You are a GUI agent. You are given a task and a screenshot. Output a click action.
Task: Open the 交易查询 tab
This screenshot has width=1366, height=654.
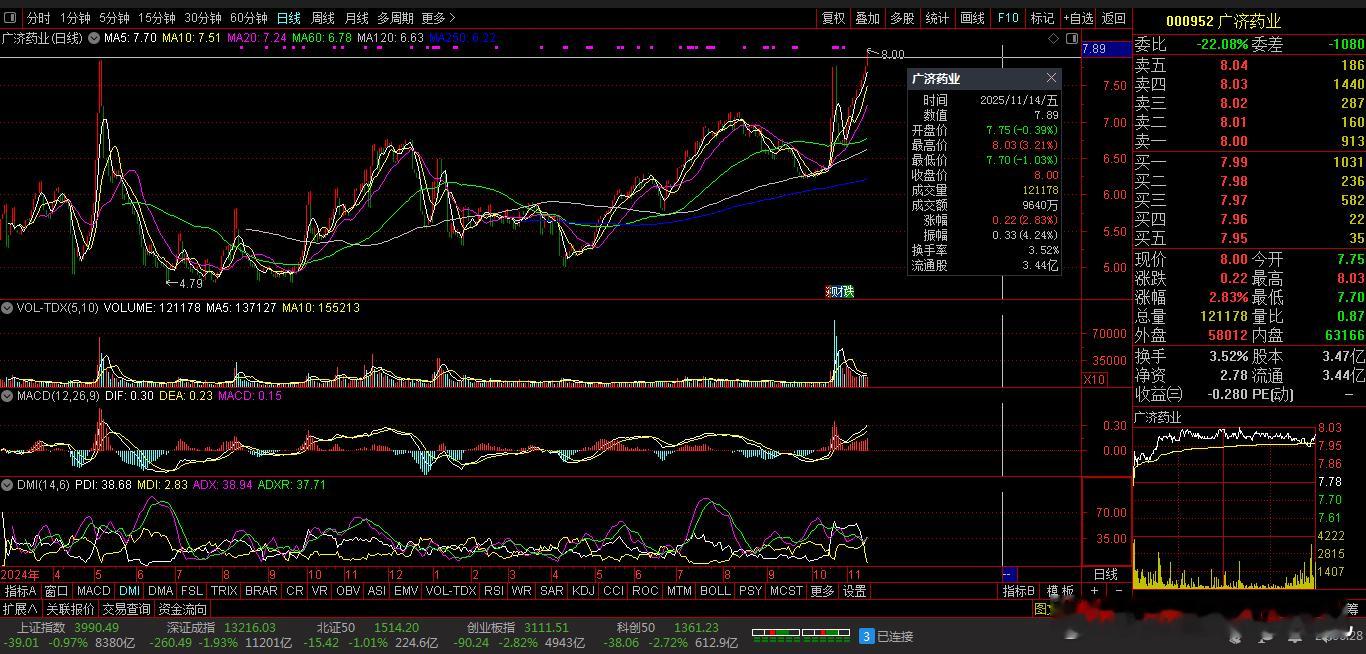(126, 609)
